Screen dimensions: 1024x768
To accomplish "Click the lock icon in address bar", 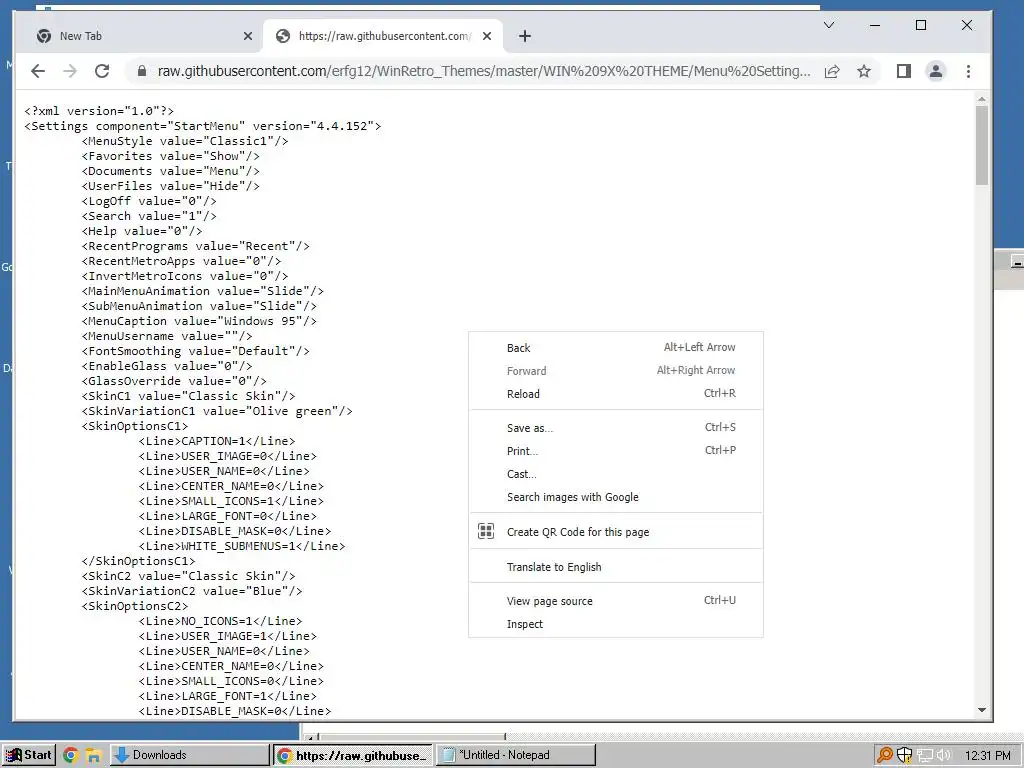I will pos(142,71).
